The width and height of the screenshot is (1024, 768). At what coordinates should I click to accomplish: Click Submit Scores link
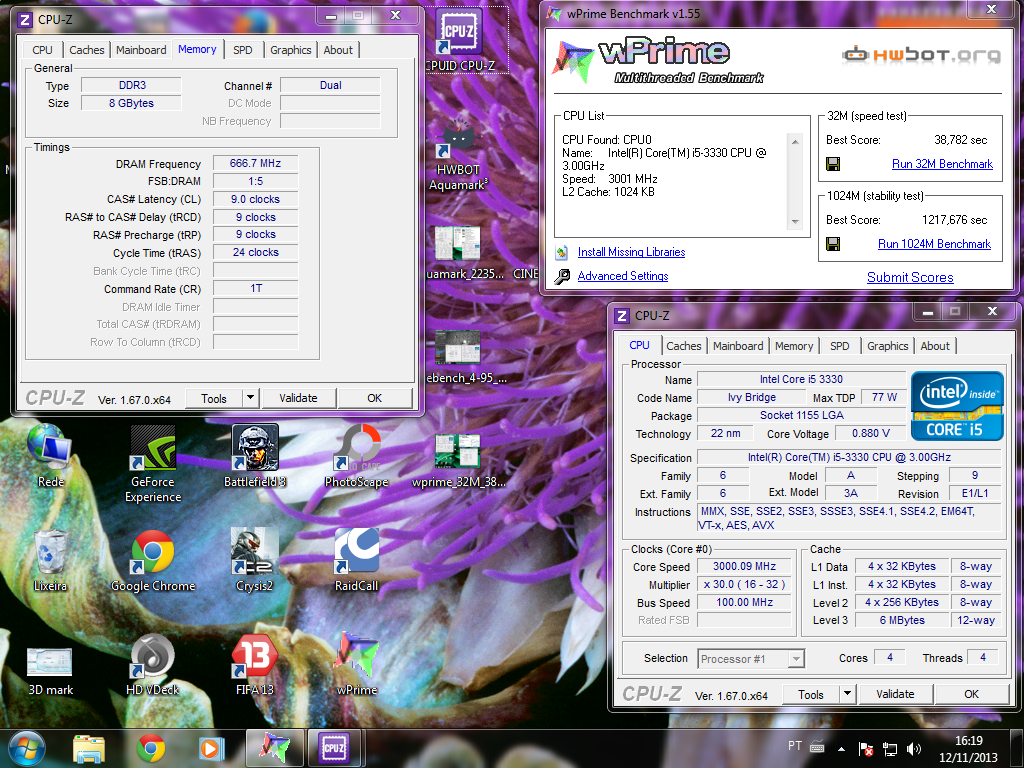tap(910, 278)
